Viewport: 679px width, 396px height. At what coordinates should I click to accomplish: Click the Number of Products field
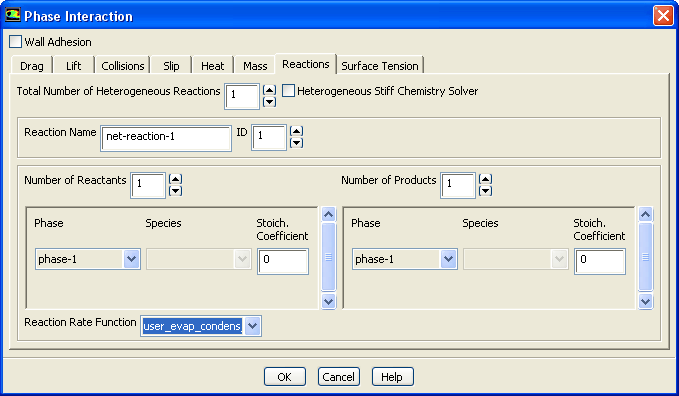[x=458, y=185]
